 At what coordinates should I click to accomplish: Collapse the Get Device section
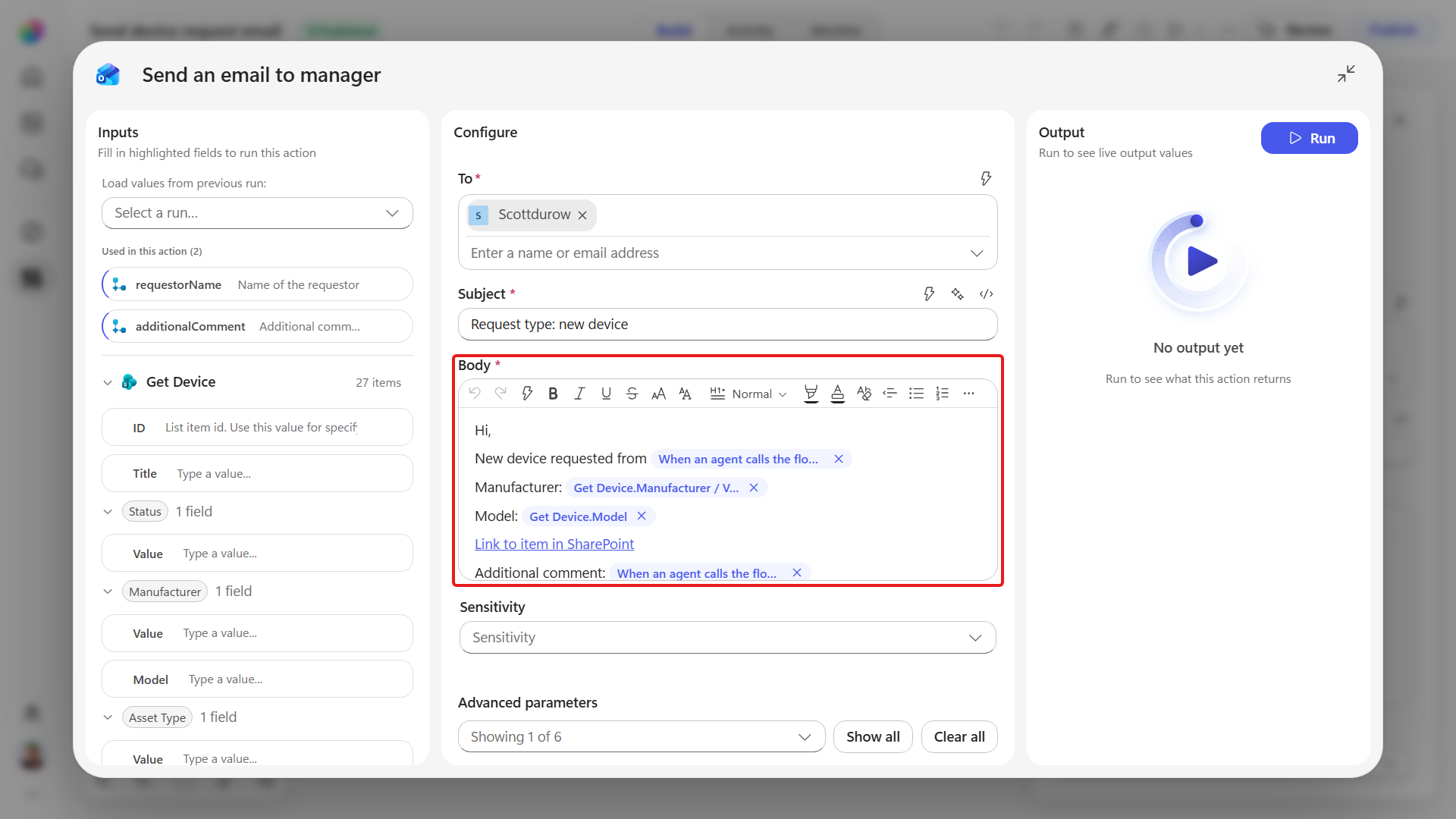[108, 382]
